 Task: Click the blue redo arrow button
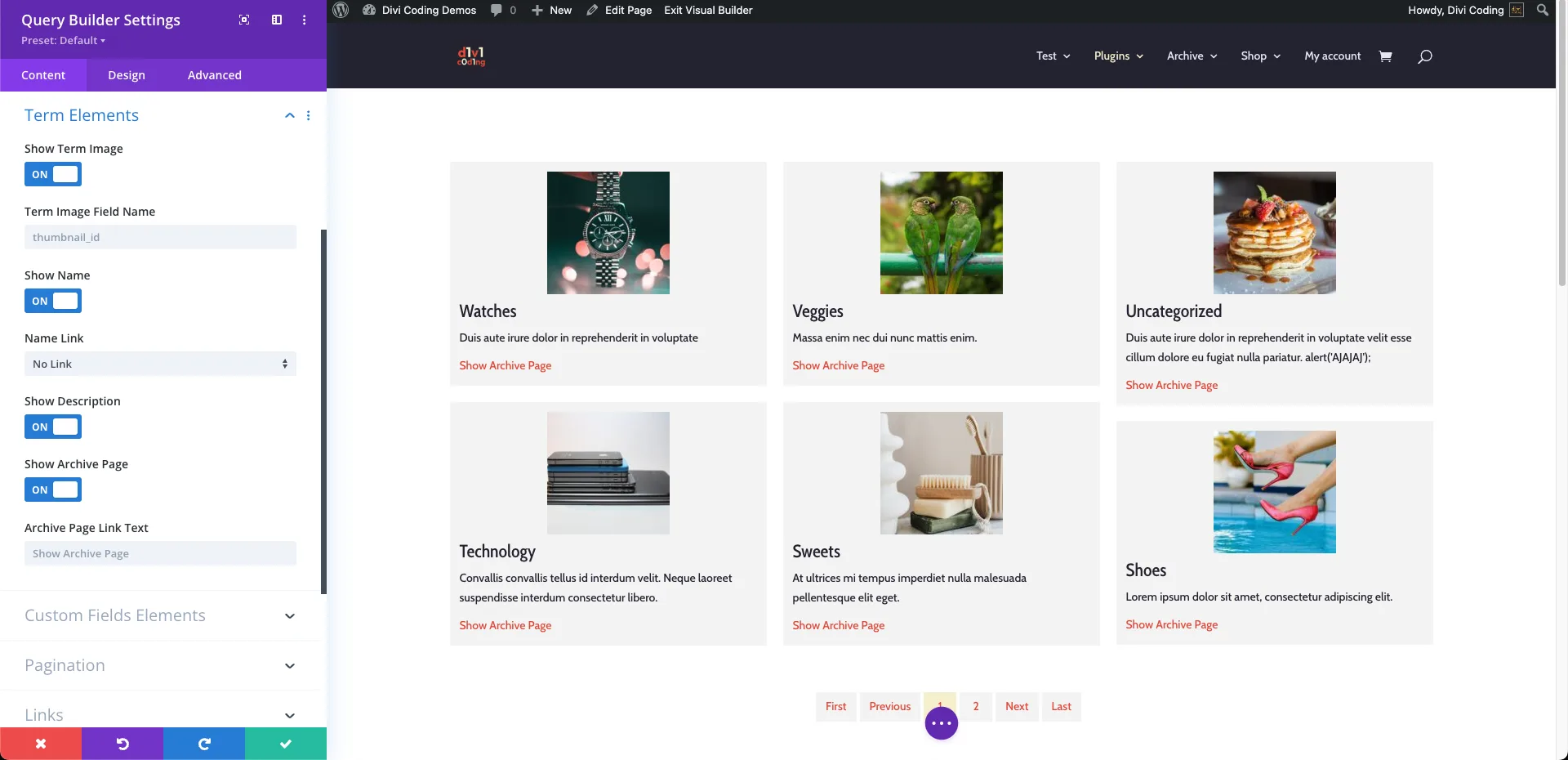[204, 744]
